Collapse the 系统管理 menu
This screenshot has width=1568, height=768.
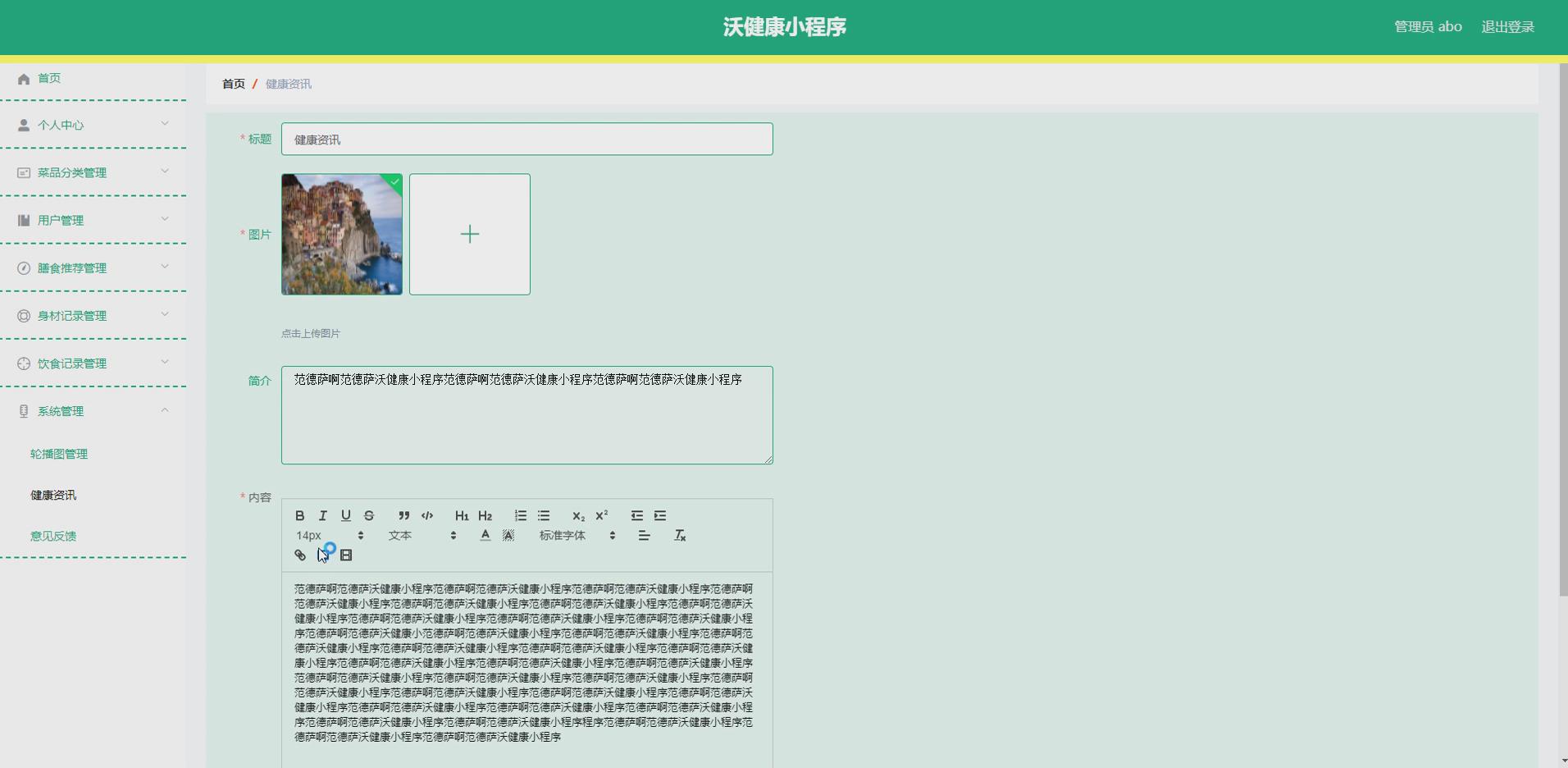pyautogui.click(x=93, y=410)
